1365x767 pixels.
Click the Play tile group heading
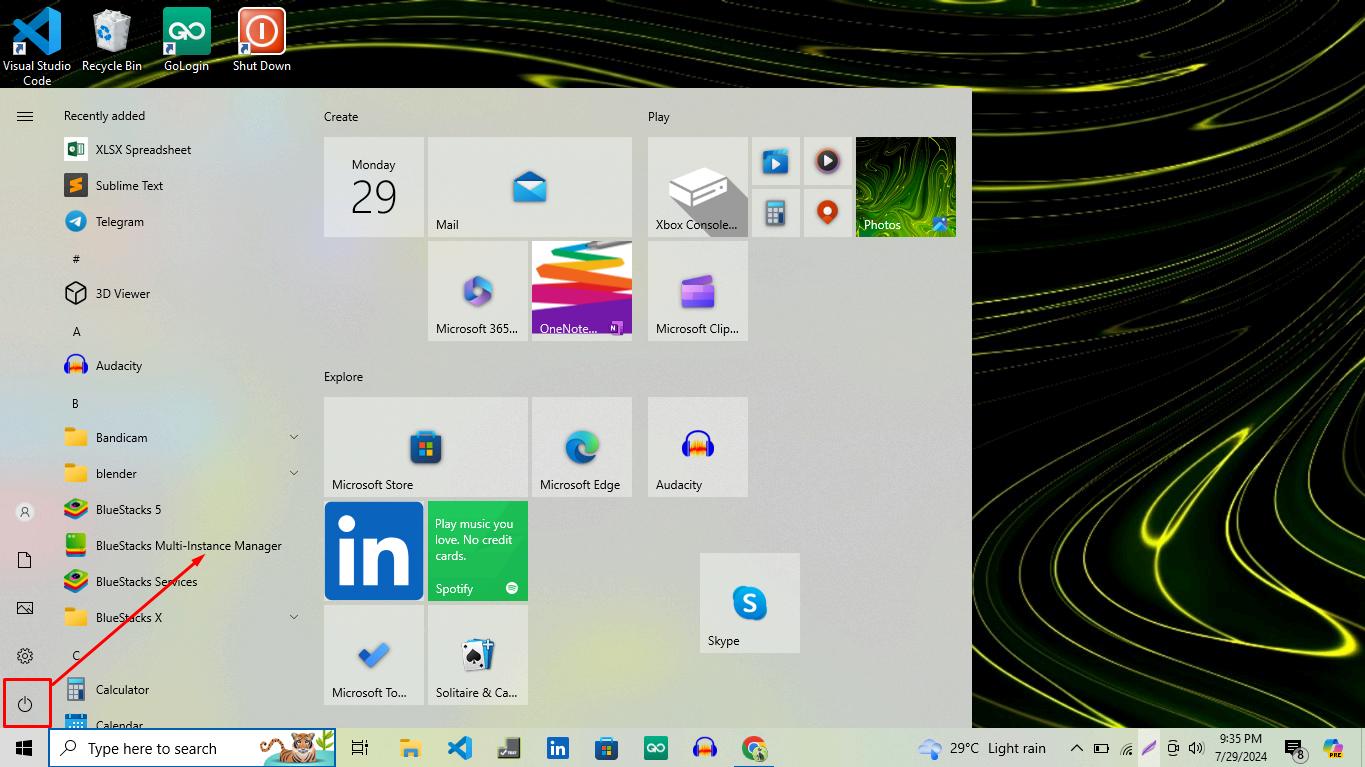pyautogui.click(x=658, y=117)
